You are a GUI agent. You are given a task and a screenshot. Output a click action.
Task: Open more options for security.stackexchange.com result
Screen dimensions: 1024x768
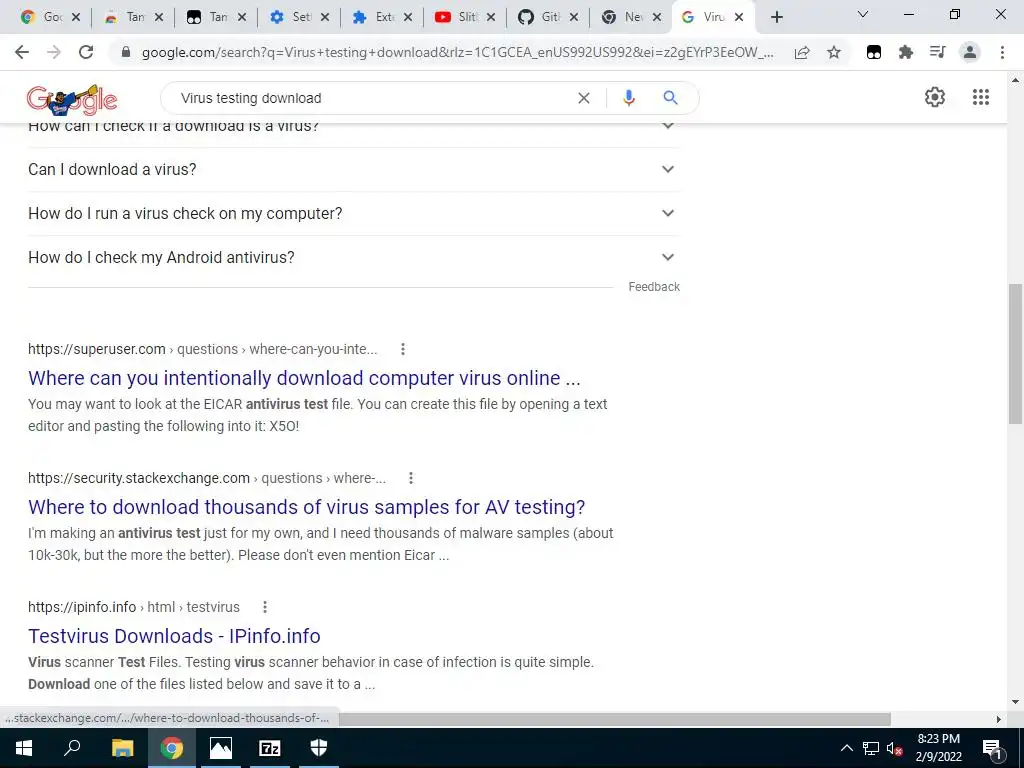411,478
